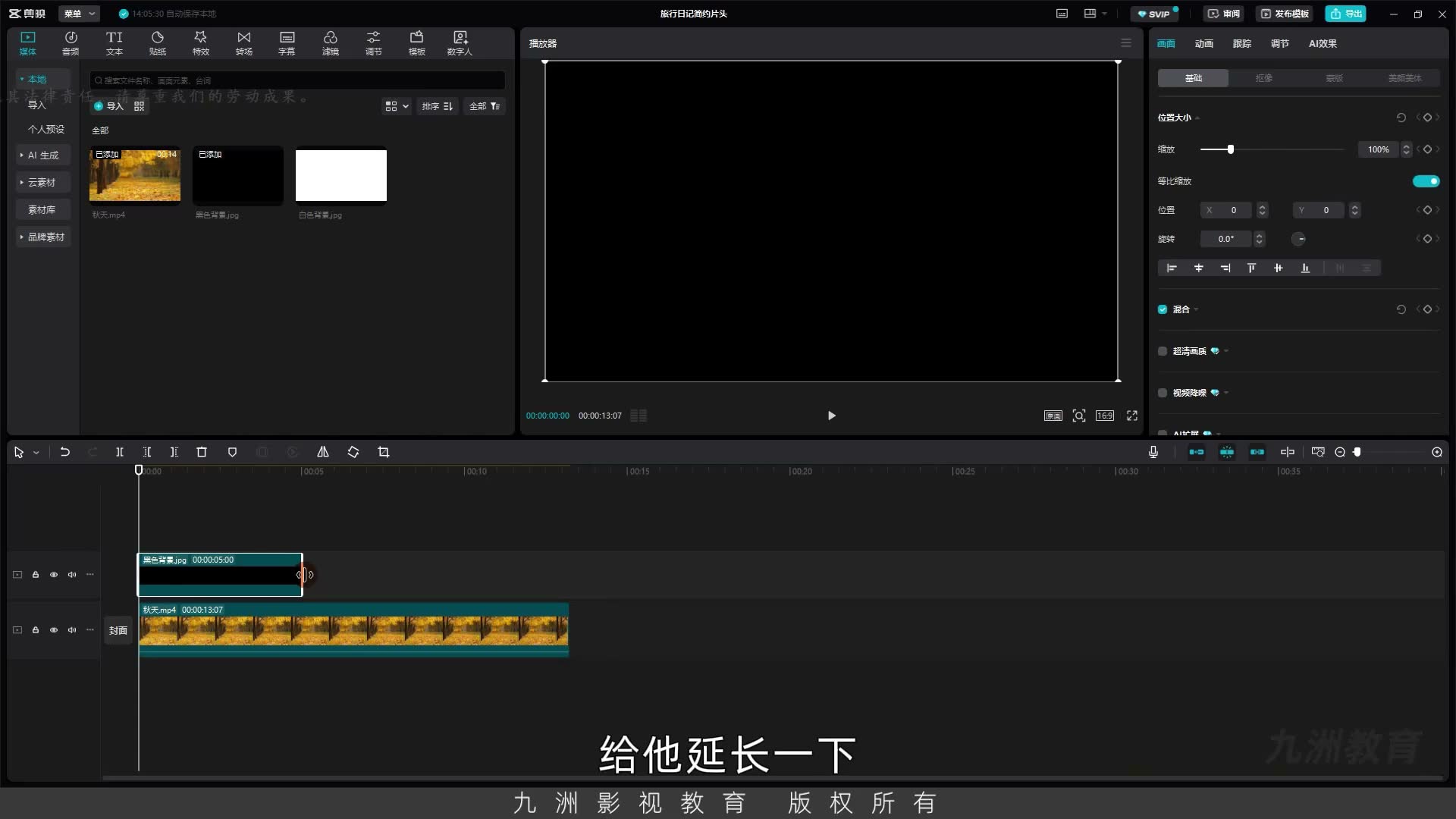Enable the 超清画质 checkbox
Image resolution: width=1456 pixels, height=819 pixels.
(x=1163, y=351)
